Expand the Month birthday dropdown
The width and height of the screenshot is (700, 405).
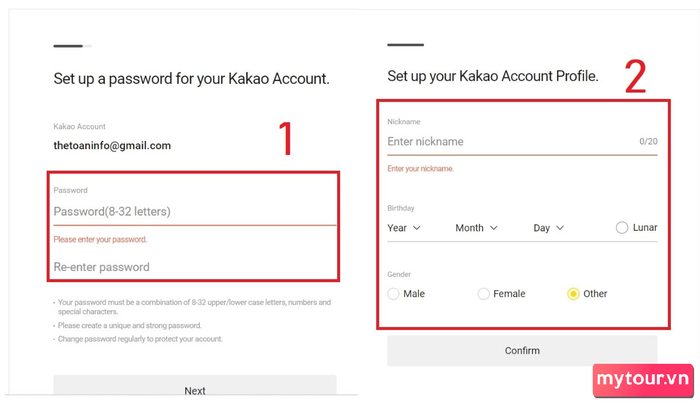tap(476, 228)
